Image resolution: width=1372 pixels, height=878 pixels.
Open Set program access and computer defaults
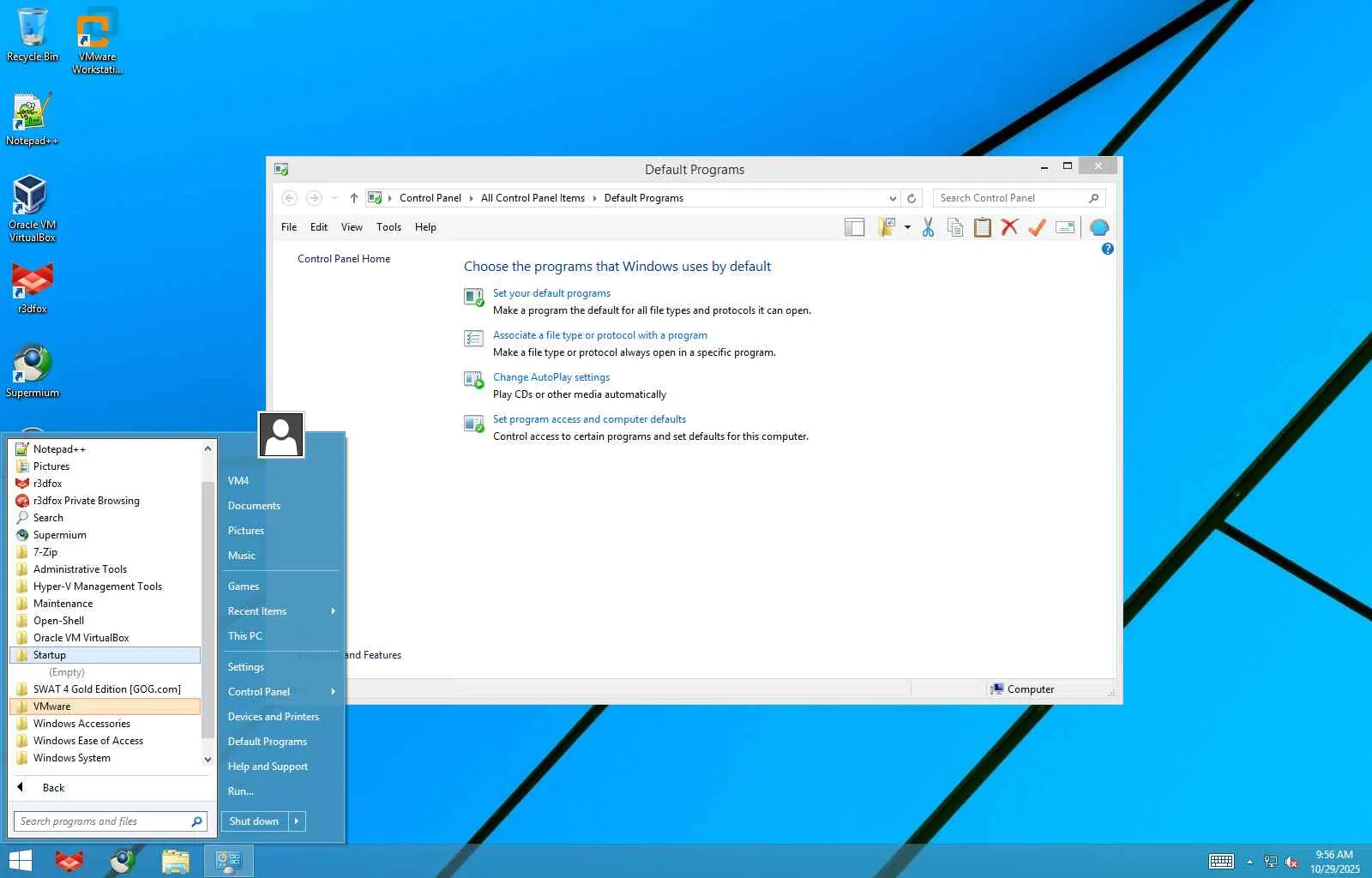[x=589, y=419]
